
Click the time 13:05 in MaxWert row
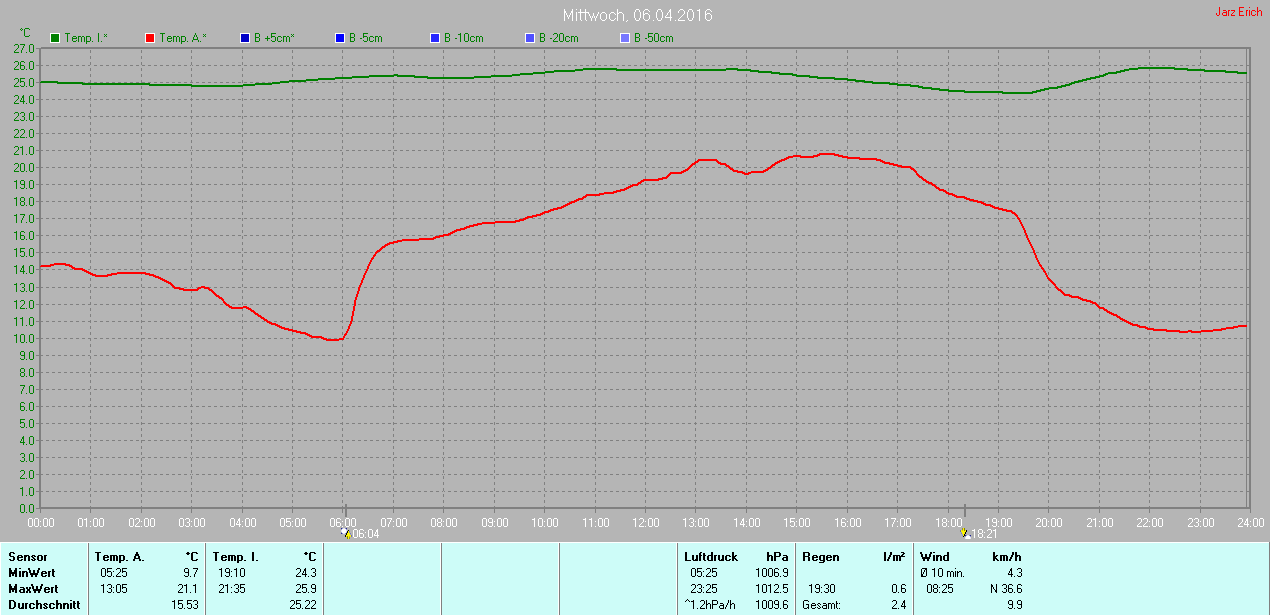point(115,589)
